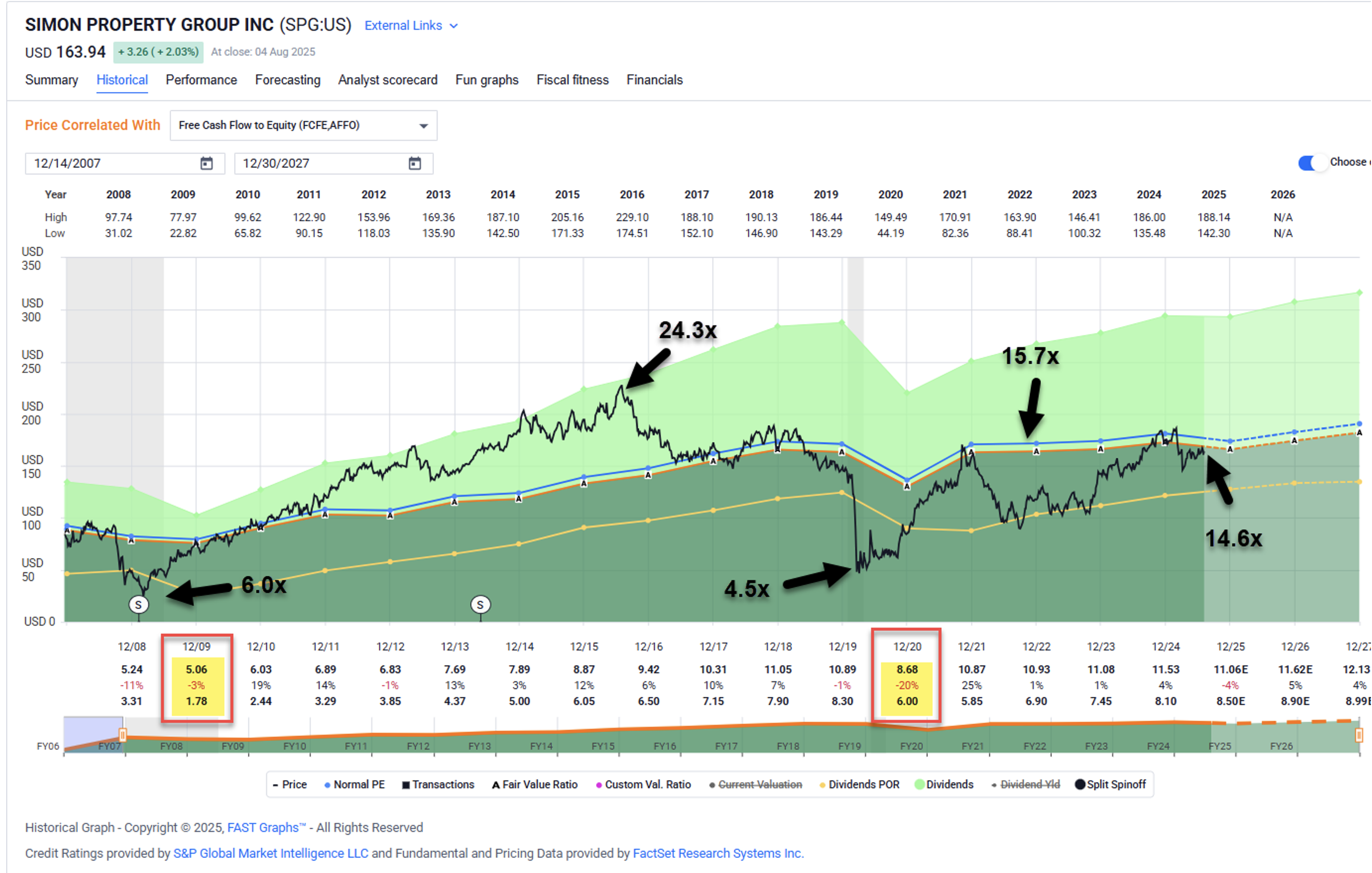Toggle the Split Spinoff legend item
The height and width of the screenshot is (873, 1372).
tap(1110, 785)
